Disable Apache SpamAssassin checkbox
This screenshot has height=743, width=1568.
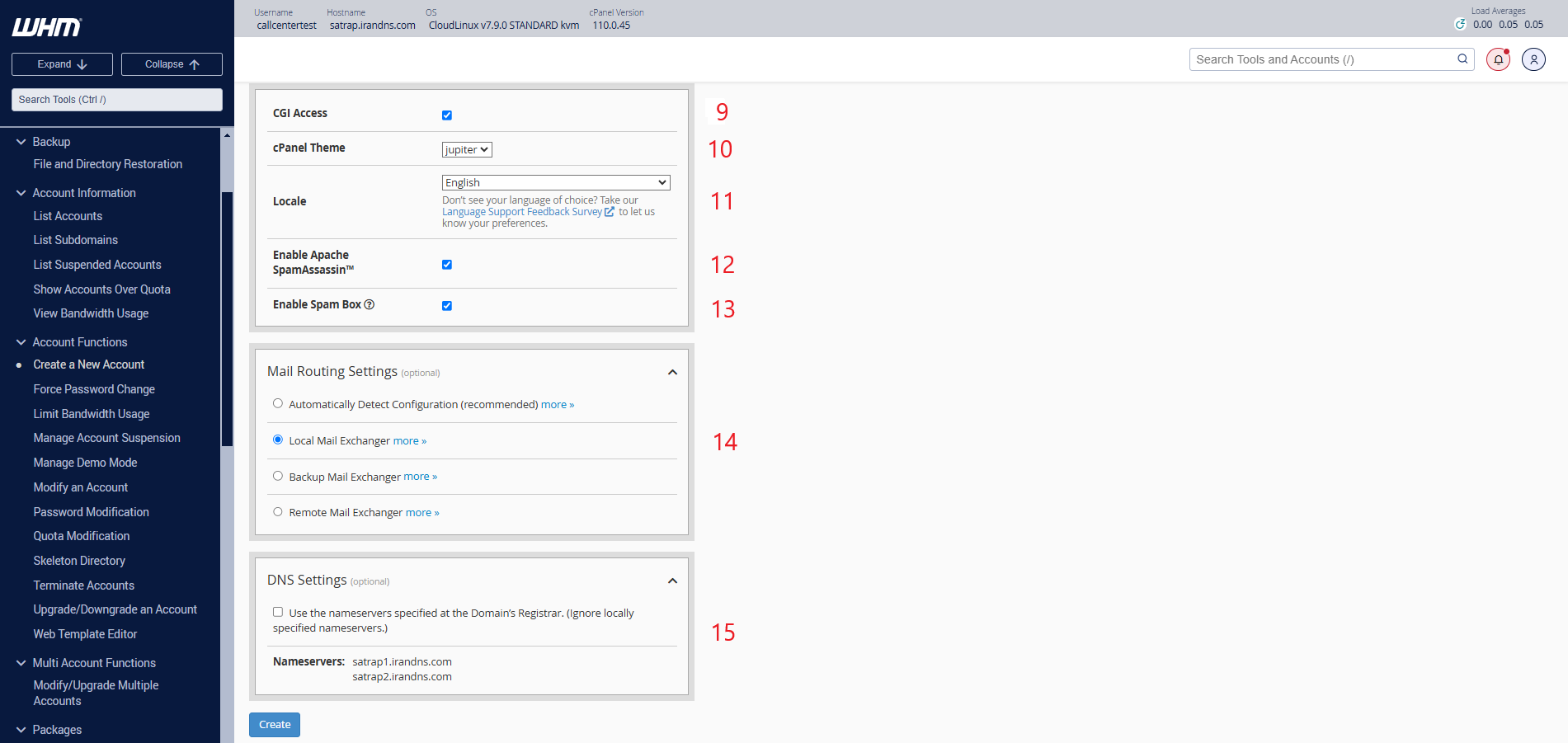pyautogui.click(x=447, y=265)
